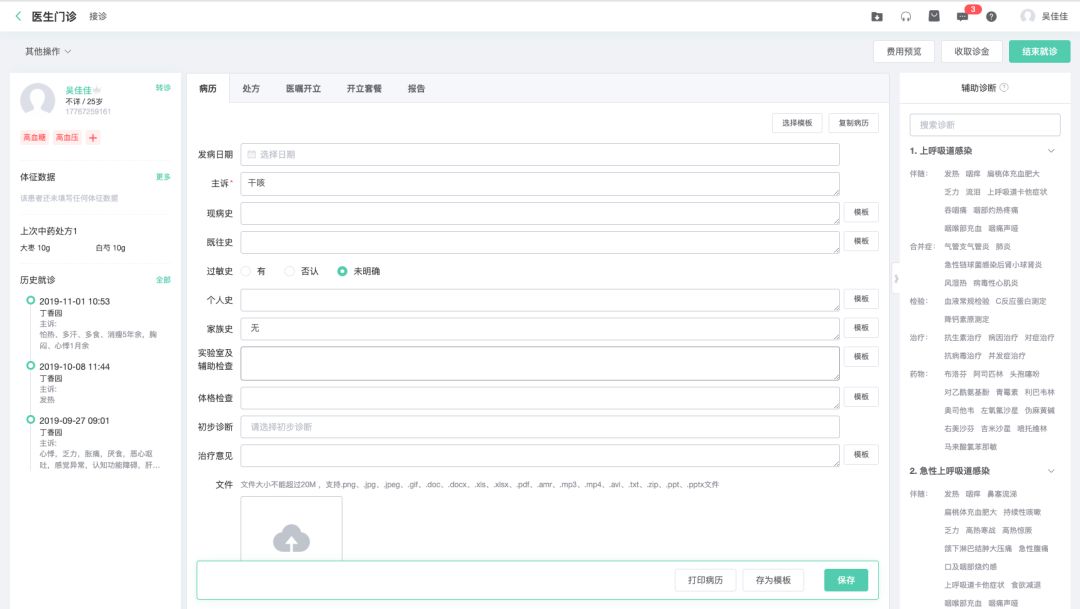Open the 其他操作 dropdown
This screenshot has height=609, width=1080.
point(48,52)
